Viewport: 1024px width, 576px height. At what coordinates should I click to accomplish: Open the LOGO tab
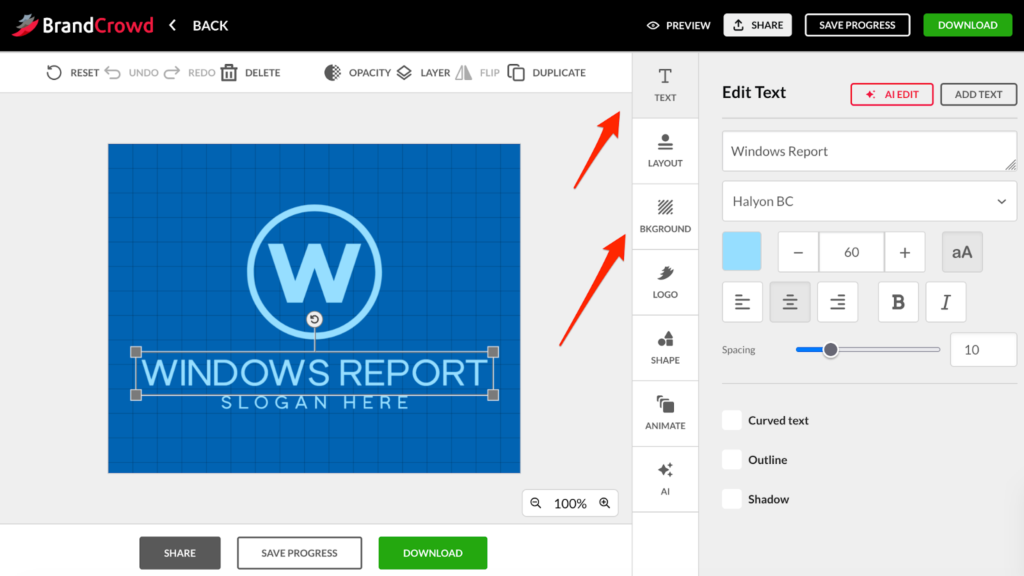click(665, 282)
